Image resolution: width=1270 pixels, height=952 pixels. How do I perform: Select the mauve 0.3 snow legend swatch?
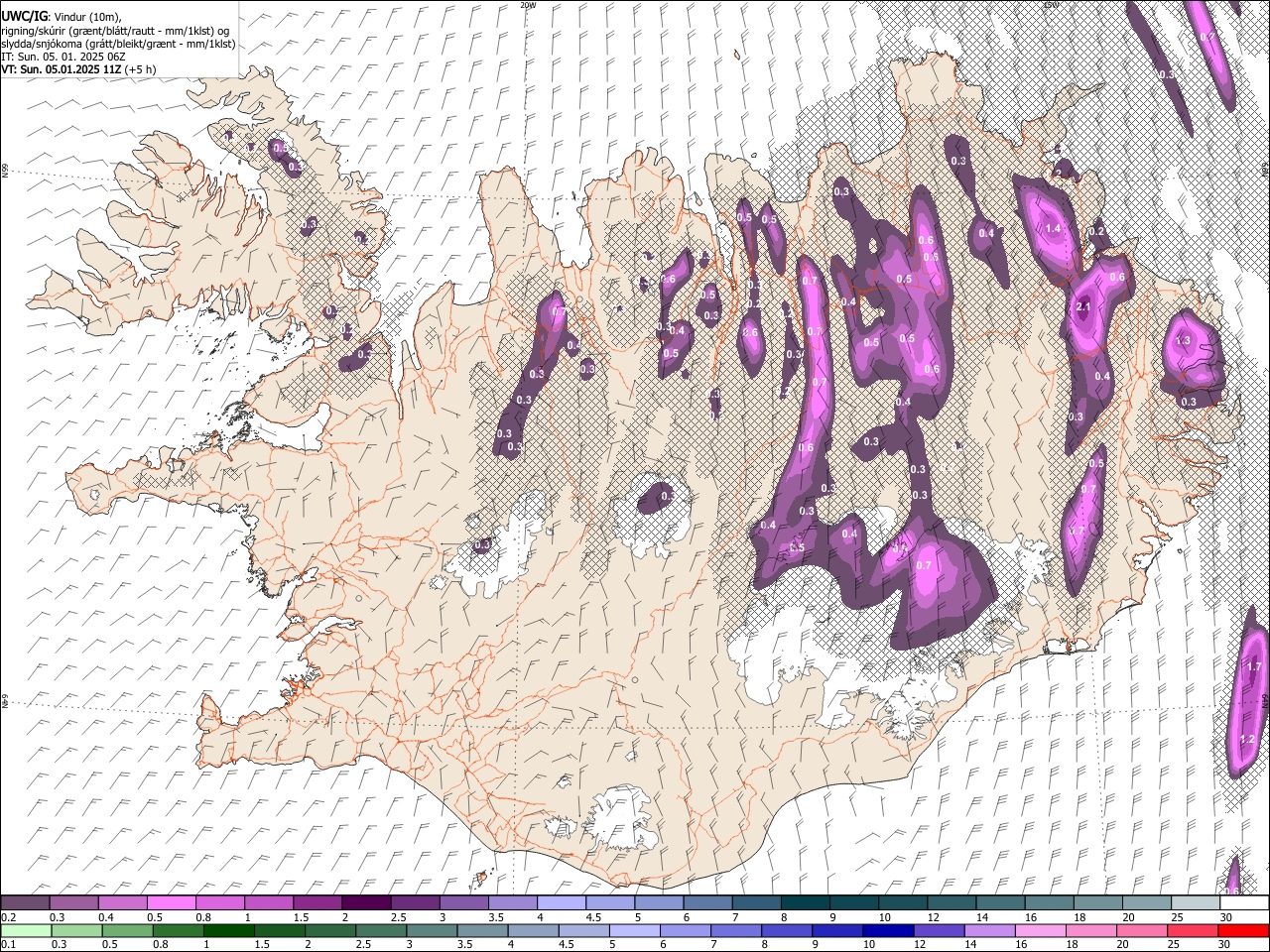[x=74, y=902]
